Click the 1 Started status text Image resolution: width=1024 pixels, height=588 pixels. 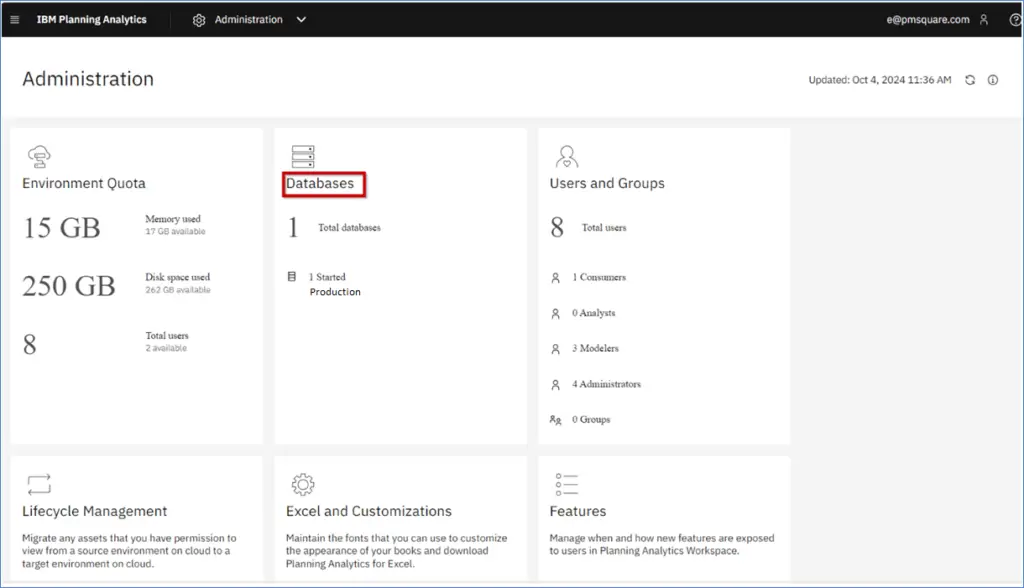327,277
